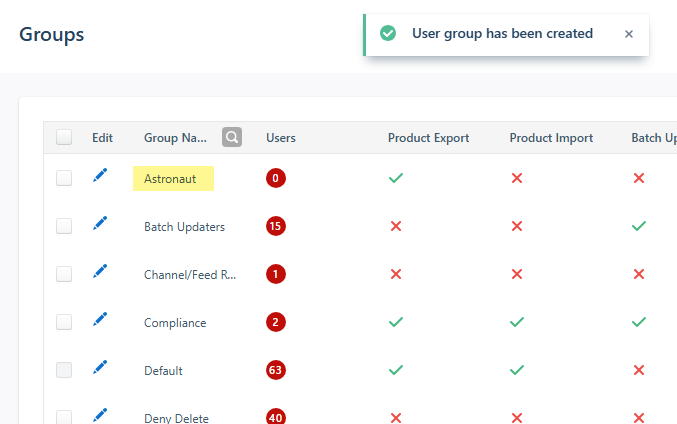This screenshot has height=424, width=677.
Task: Click the 15 users badge for Batch Updaters
Action: tap(276, 226)
